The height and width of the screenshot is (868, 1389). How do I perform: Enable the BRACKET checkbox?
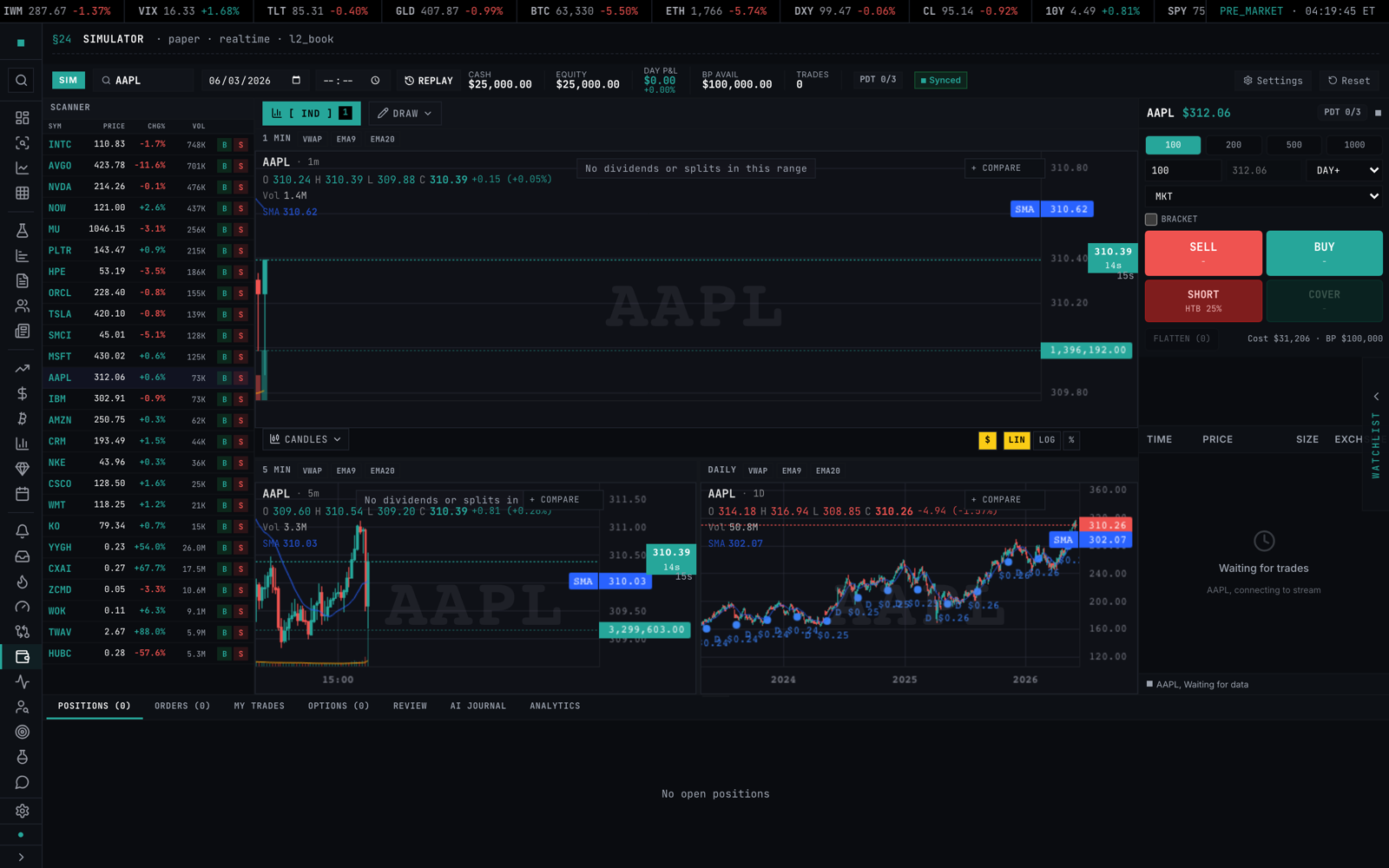pyautogui.click(x=1151, y=220)
